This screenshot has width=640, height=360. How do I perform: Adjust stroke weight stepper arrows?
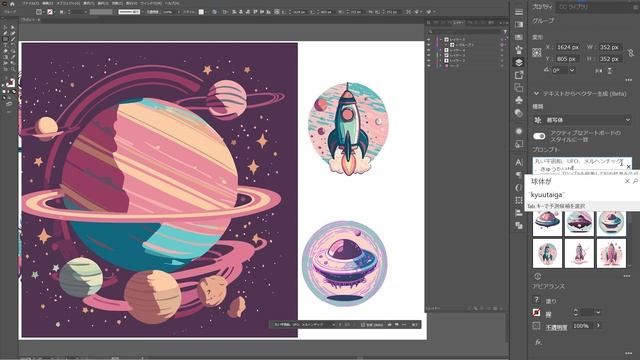click(576, 313)
